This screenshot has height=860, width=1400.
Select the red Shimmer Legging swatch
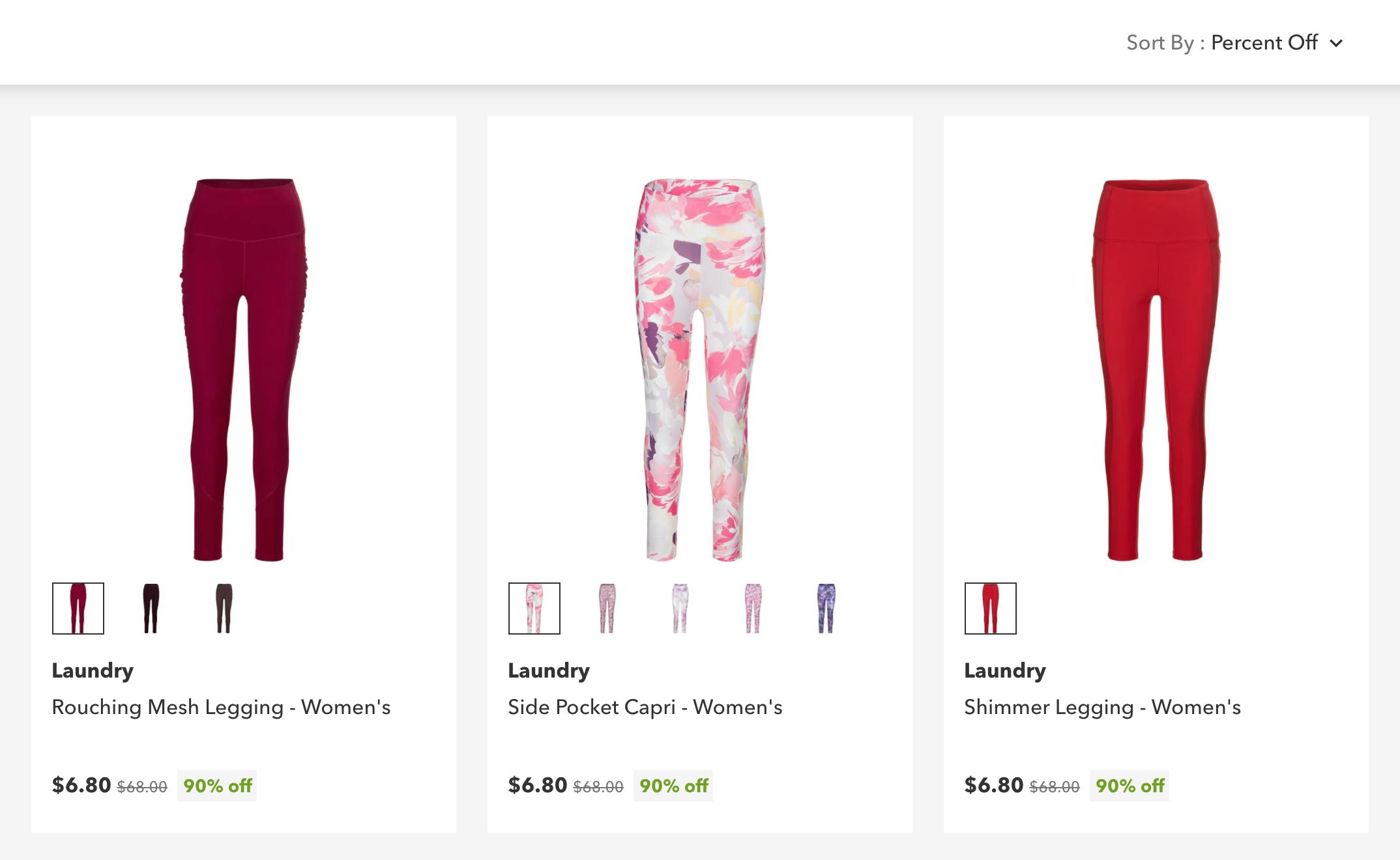(x=991, y=609)
